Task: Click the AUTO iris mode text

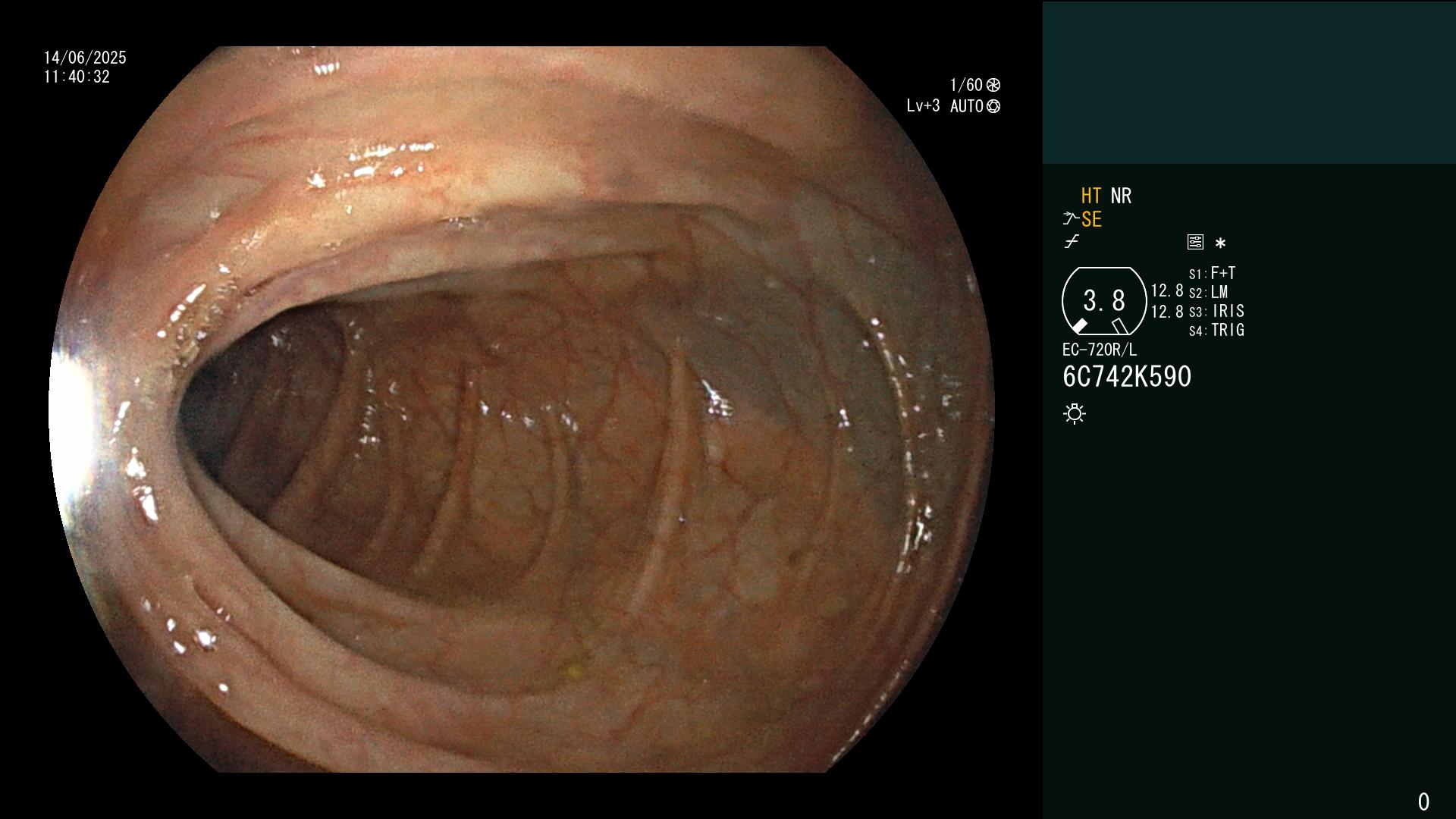Action: click(967, 106)
